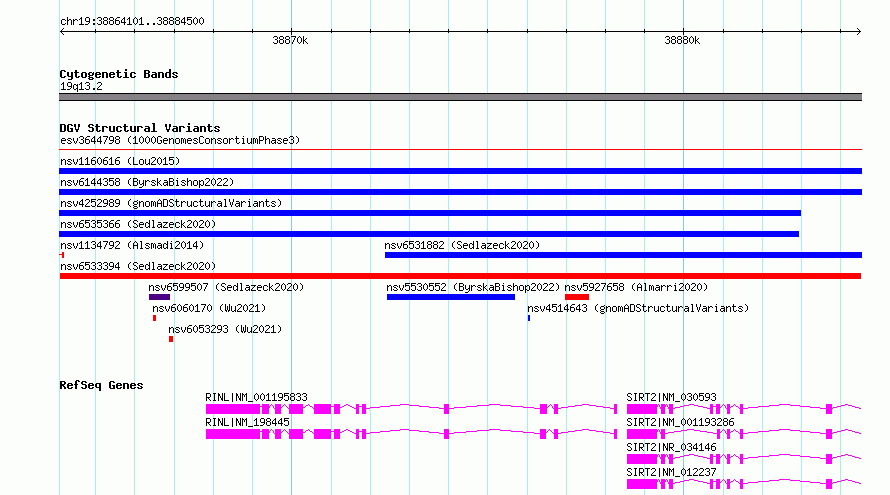Click the 19q13.2 band label
Image resolution: width=890 pixels, height=495 pixels.
point(81,86)
